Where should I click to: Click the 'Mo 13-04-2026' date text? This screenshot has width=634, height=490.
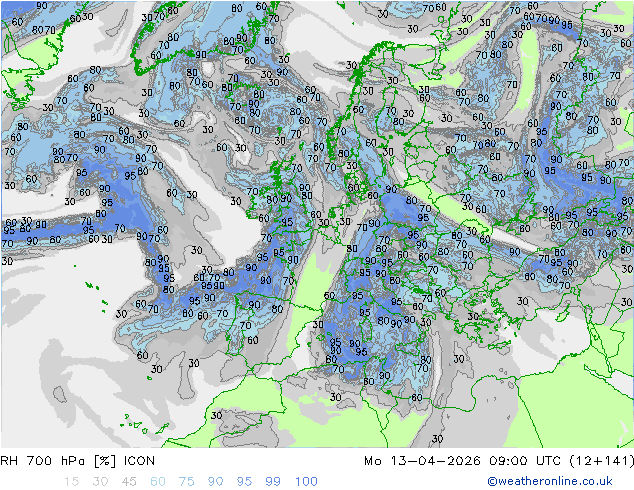(422, 461)
